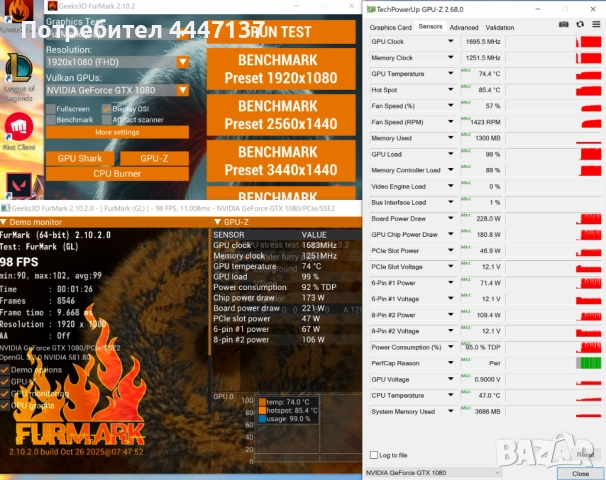Click the RUN TEST button
The width and height of the screenshot is (606, 480).
[281, 32]
